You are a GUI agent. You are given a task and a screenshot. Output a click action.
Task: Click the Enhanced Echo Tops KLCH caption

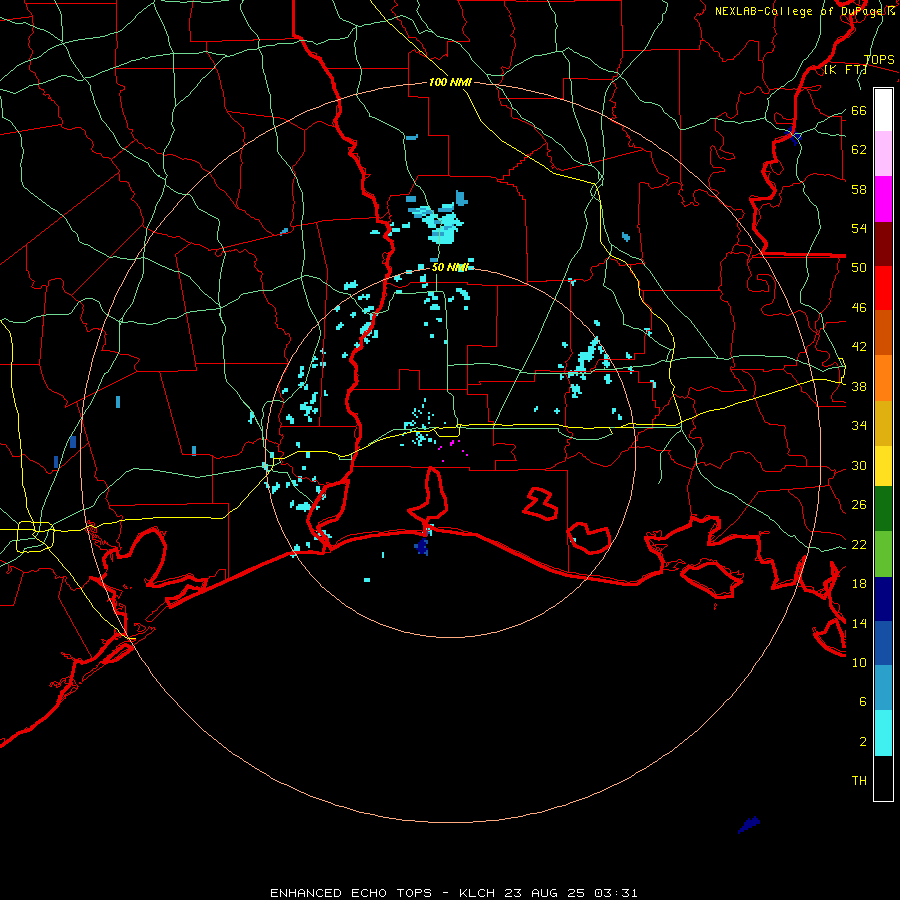[453, 893]
